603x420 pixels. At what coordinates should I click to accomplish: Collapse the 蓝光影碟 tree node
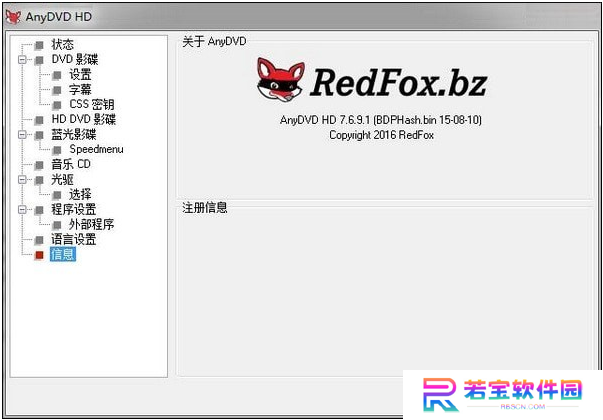22,134
